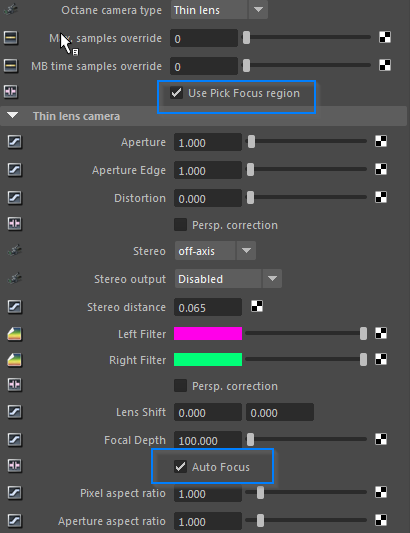
Task: Click the Focal Depth slider handle
Action: [x=251, y=439]
